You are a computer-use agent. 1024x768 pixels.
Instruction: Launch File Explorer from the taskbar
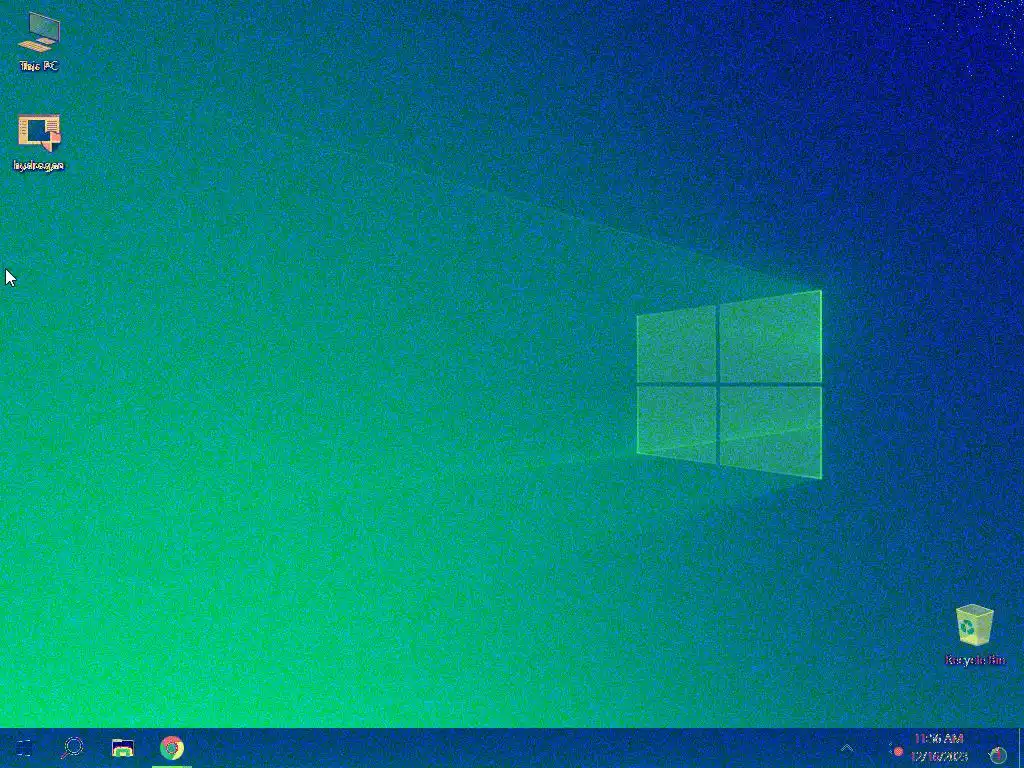pyautogui.click(x=122, y=748)
